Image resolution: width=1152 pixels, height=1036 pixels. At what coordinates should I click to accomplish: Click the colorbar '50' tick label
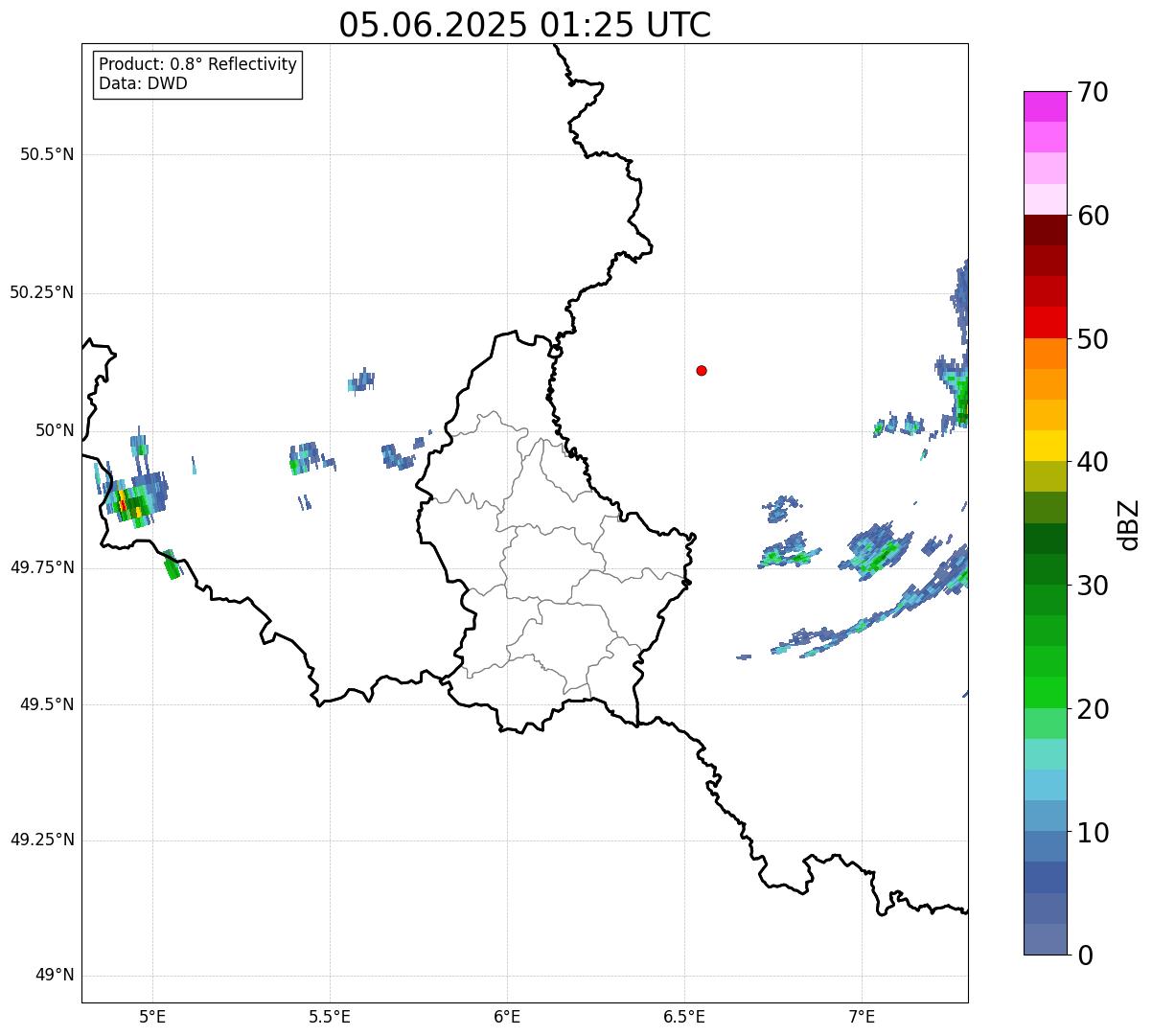pos(1094,339)
